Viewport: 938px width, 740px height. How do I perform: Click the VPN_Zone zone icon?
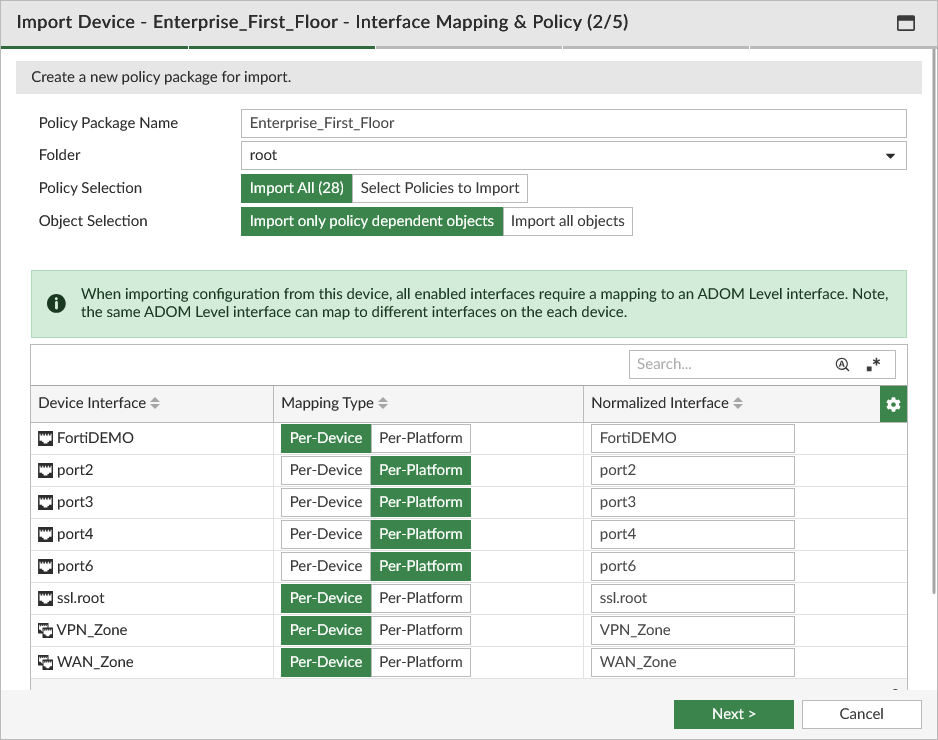point(45,631)
